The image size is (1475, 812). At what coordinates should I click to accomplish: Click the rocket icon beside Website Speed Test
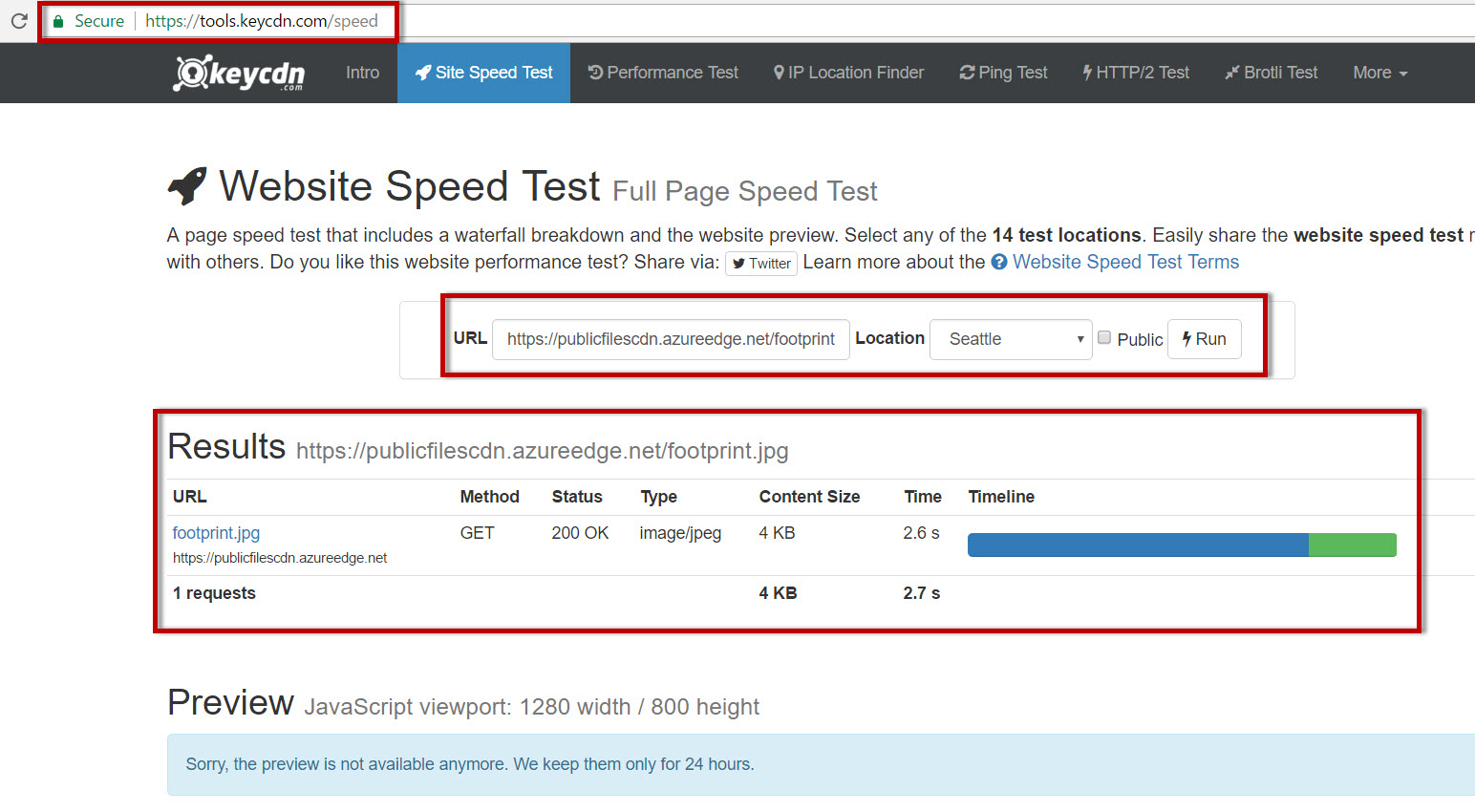pos(187,186)
